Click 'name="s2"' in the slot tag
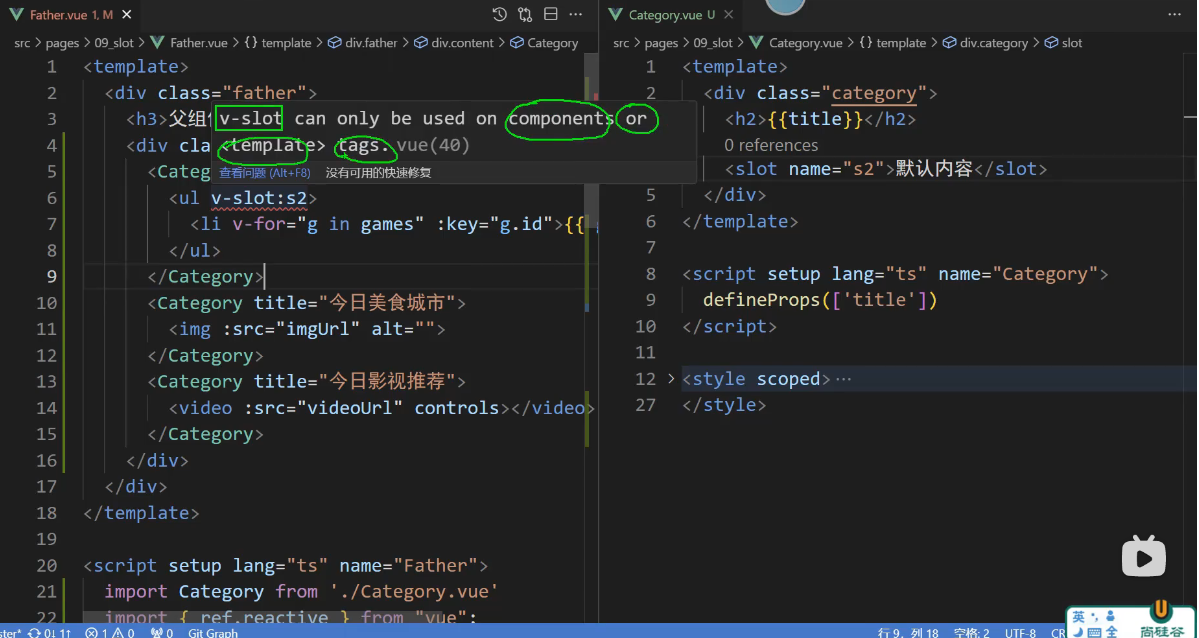Viewport: 1199px width, 638px height. [x=837, y=169]
